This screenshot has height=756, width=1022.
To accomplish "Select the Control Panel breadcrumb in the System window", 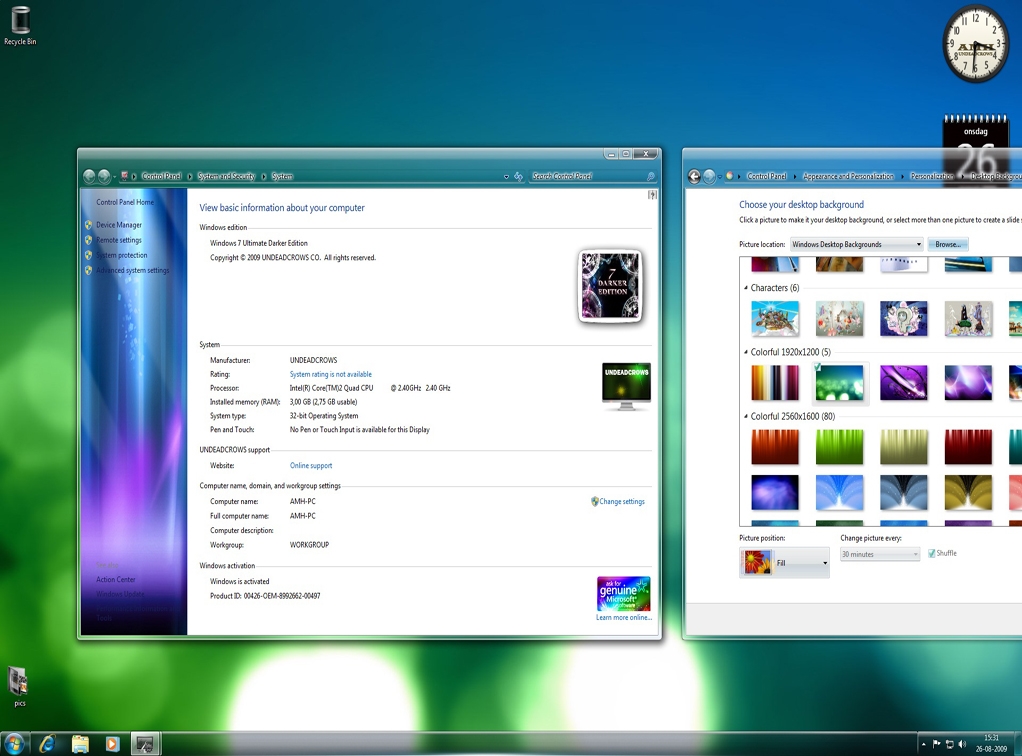I will [x=162, y=176].
